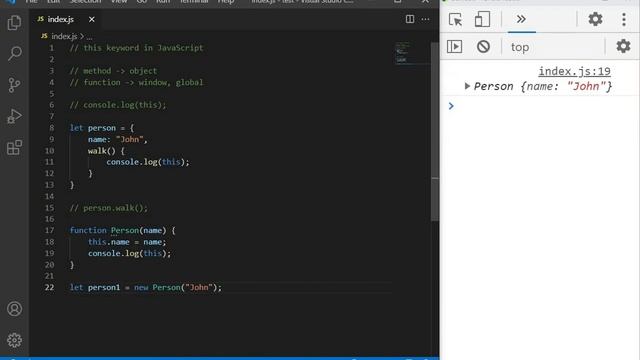640x360 pixels.
Task: Click '// console.log(this);' comment line
Action: pos(118,105)
